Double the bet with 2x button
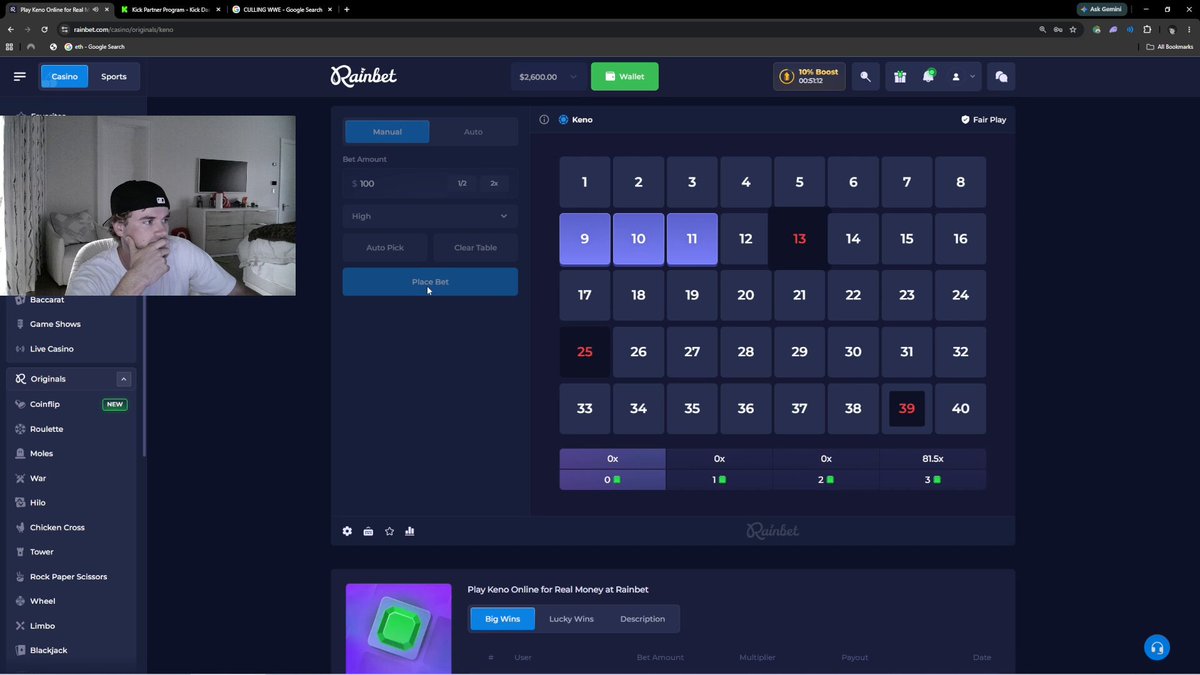Image resolution: width=1200 pixels, height=675 pixels. point(494,184)
